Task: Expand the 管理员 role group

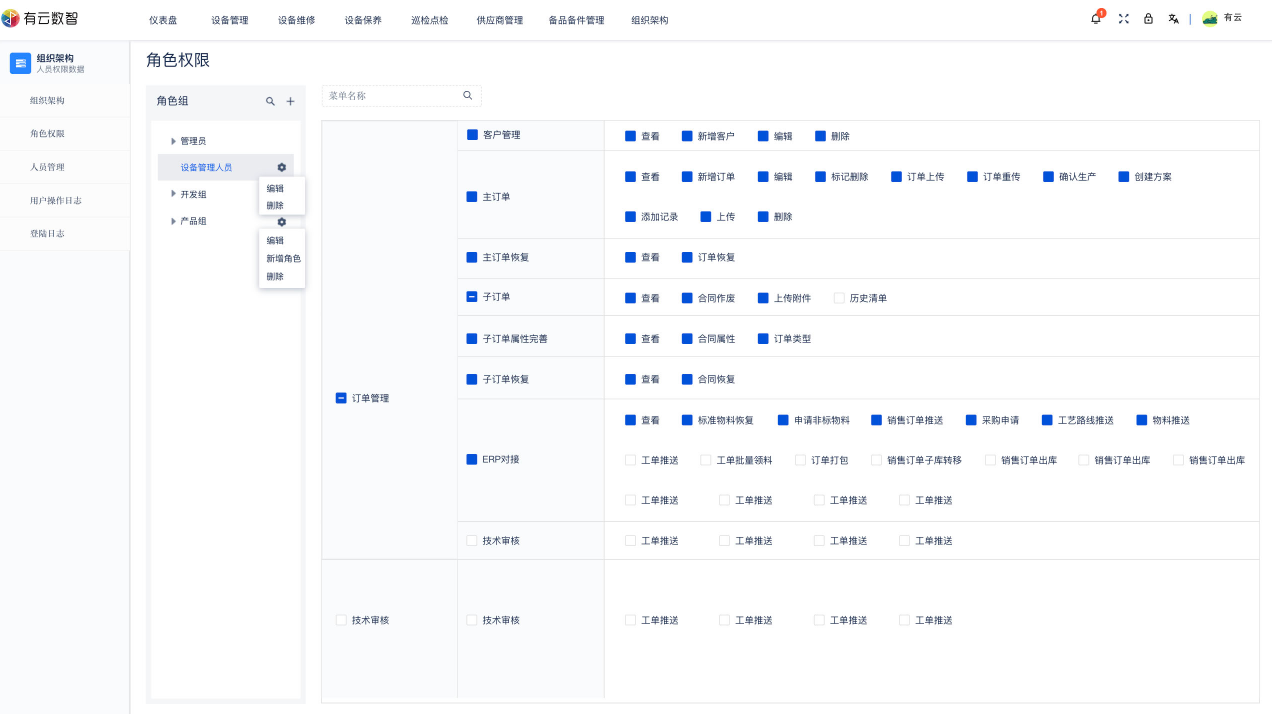Action: click(x=173, y=141)
